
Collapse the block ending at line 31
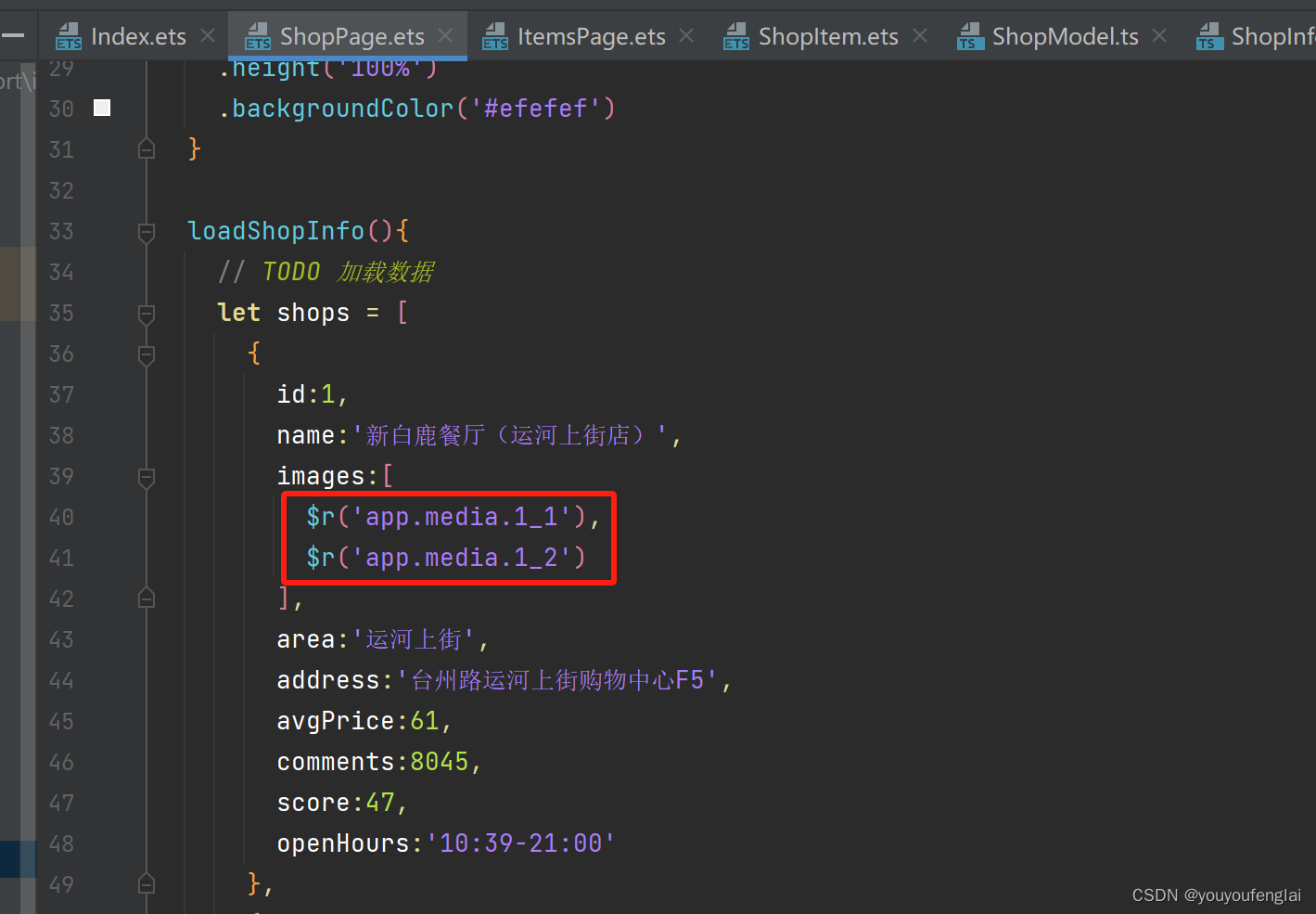[x=147, y=148]
